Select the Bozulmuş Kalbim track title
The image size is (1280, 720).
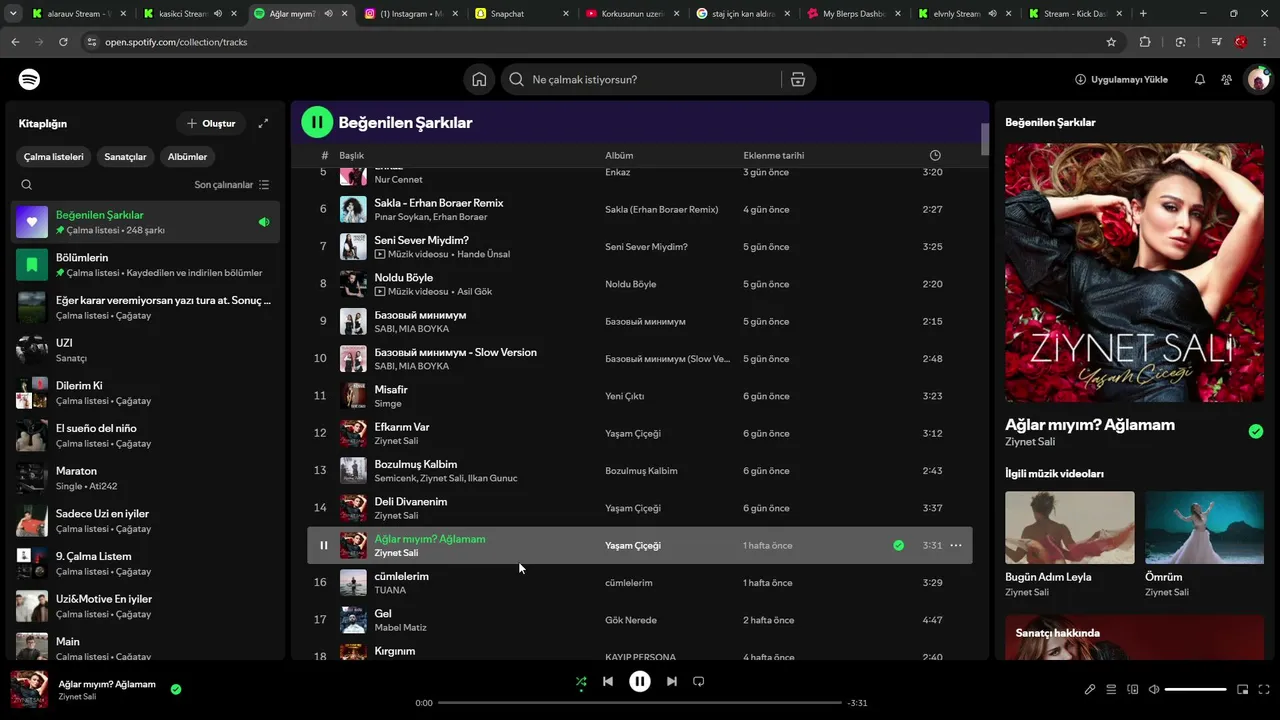pos(416,464)
